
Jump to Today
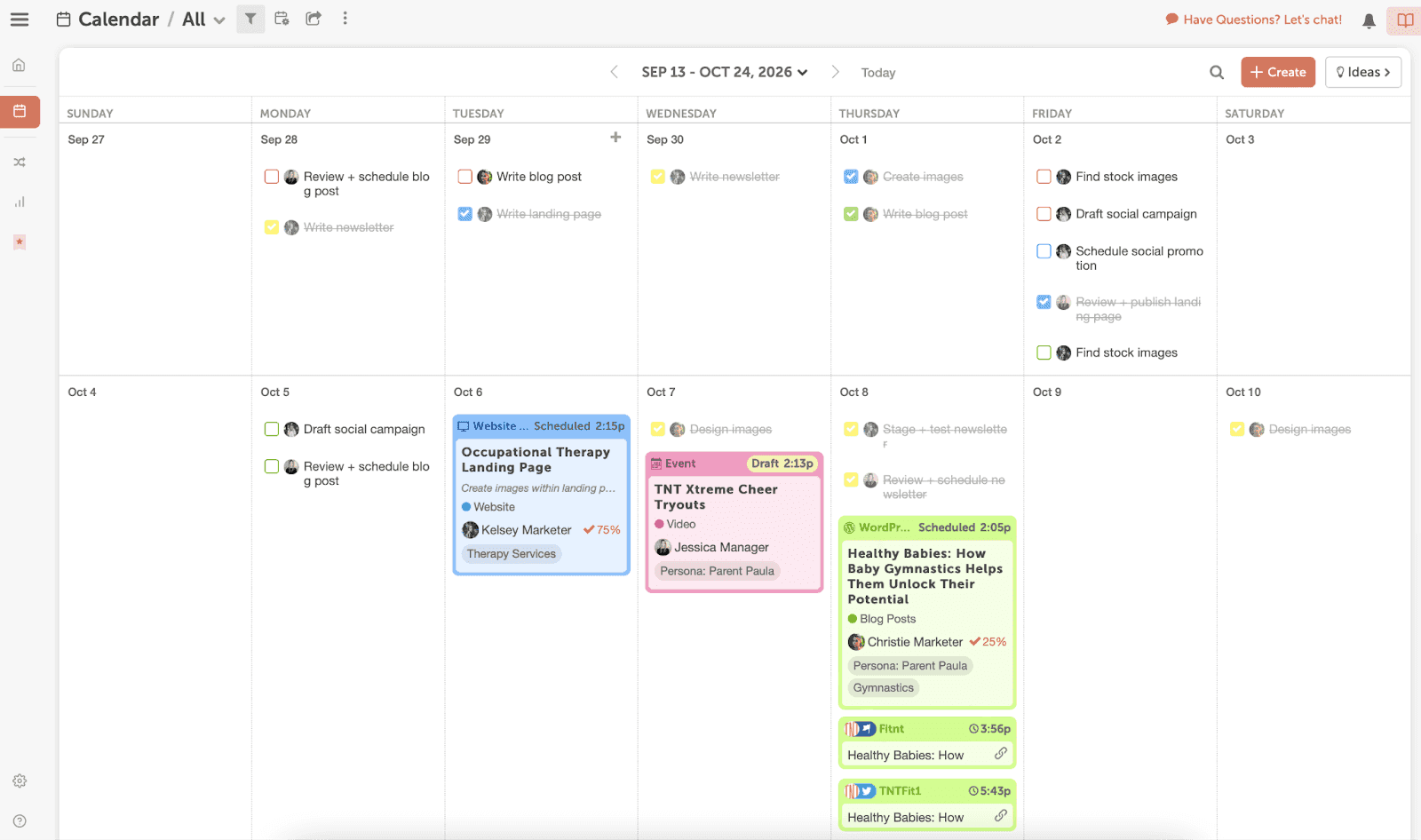click(877, 73)
